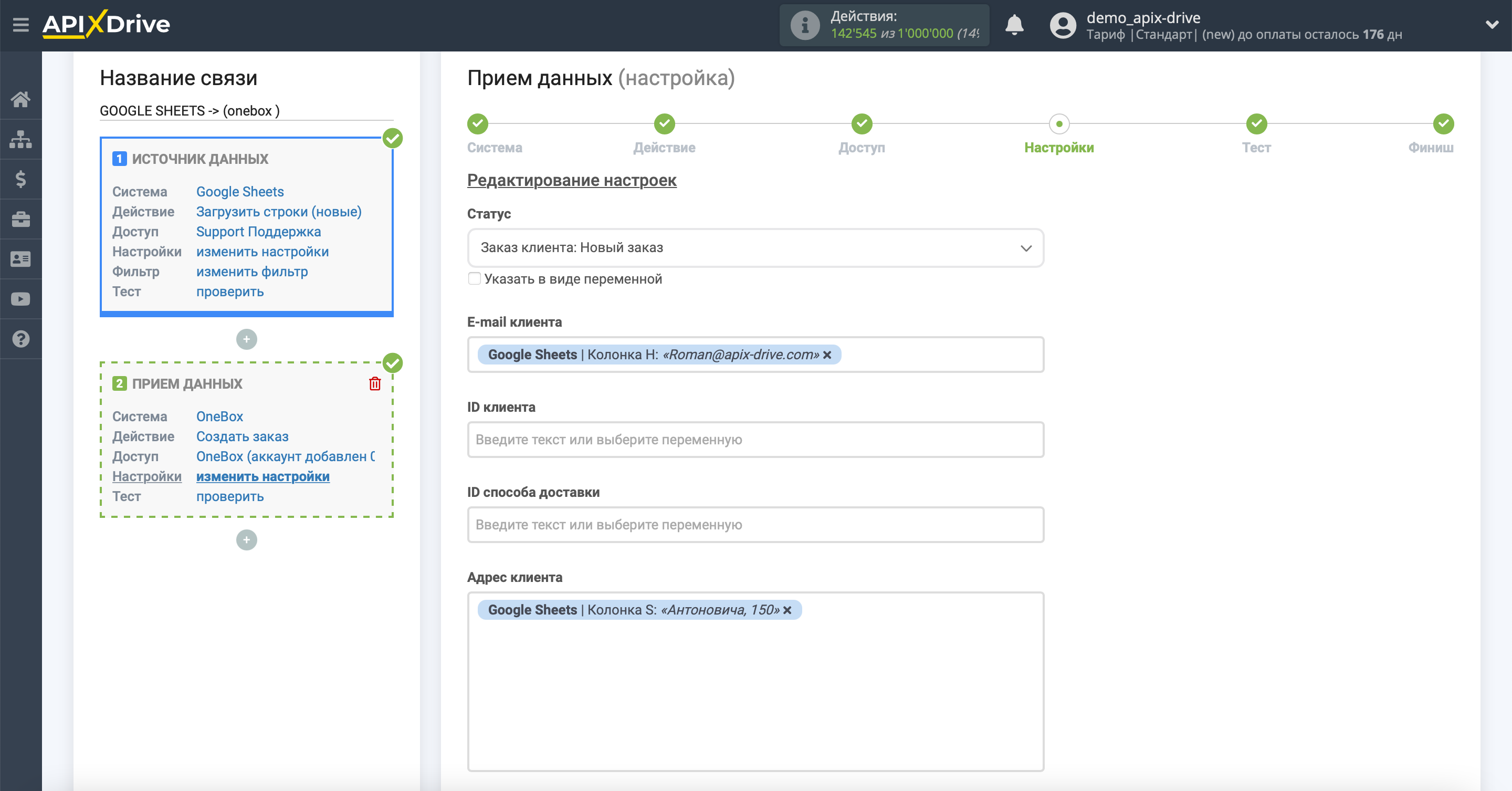Click the user avatar icon
The width and height of the screenshot is (1512, 791).
pos(1063,25)
